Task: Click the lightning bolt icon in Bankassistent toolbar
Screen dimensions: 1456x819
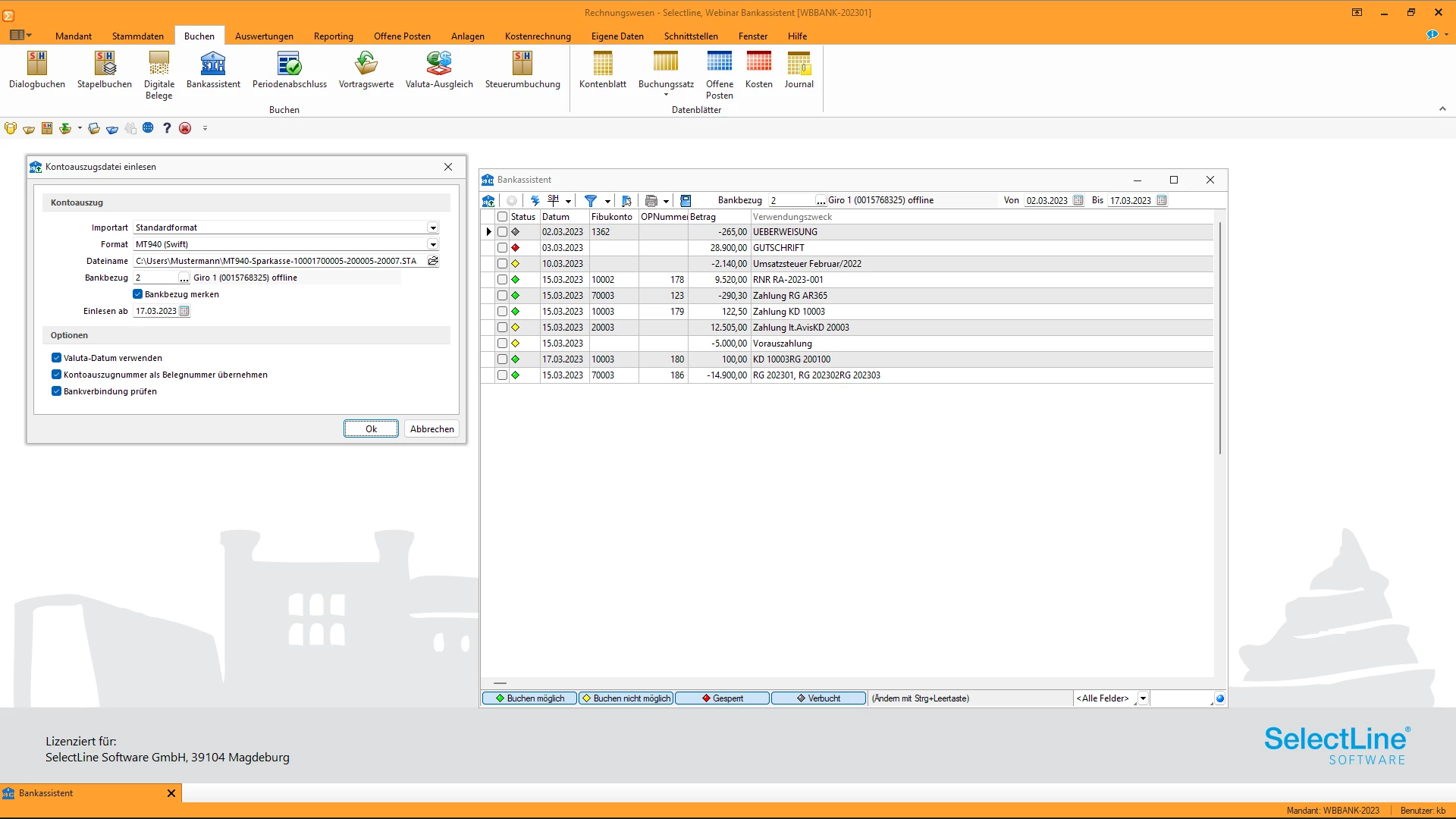Action: click(535, 201)
